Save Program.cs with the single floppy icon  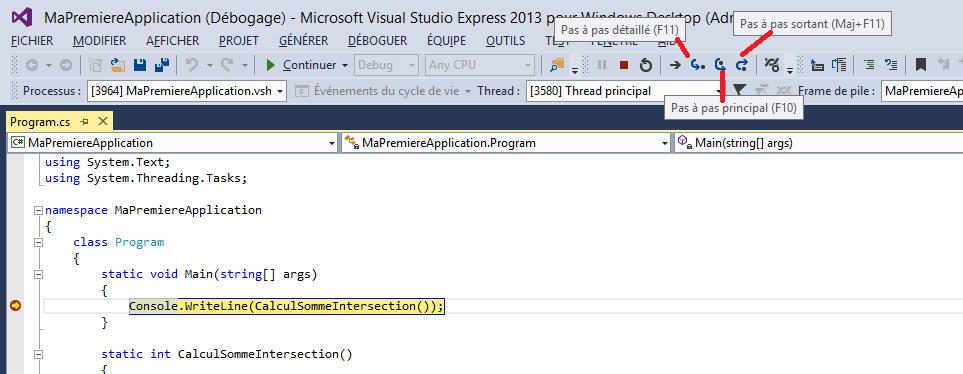tap(140, 64)
